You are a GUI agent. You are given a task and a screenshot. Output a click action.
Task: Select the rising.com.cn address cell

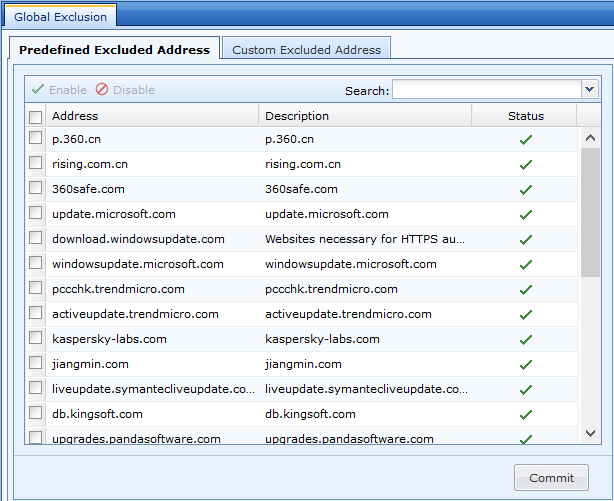coord(152,165)
